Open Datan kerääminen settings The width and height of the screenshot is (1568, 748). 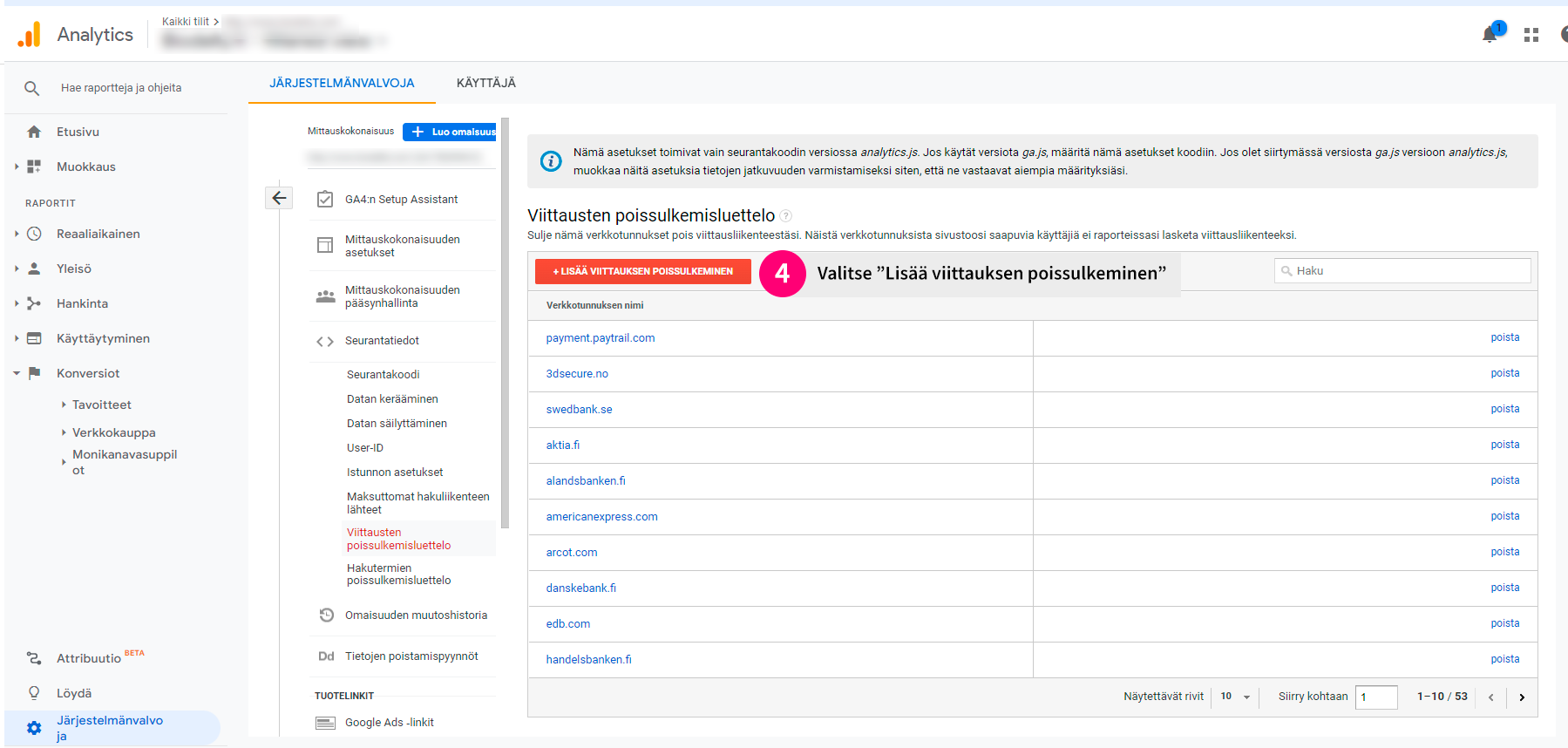pos(392,399)
